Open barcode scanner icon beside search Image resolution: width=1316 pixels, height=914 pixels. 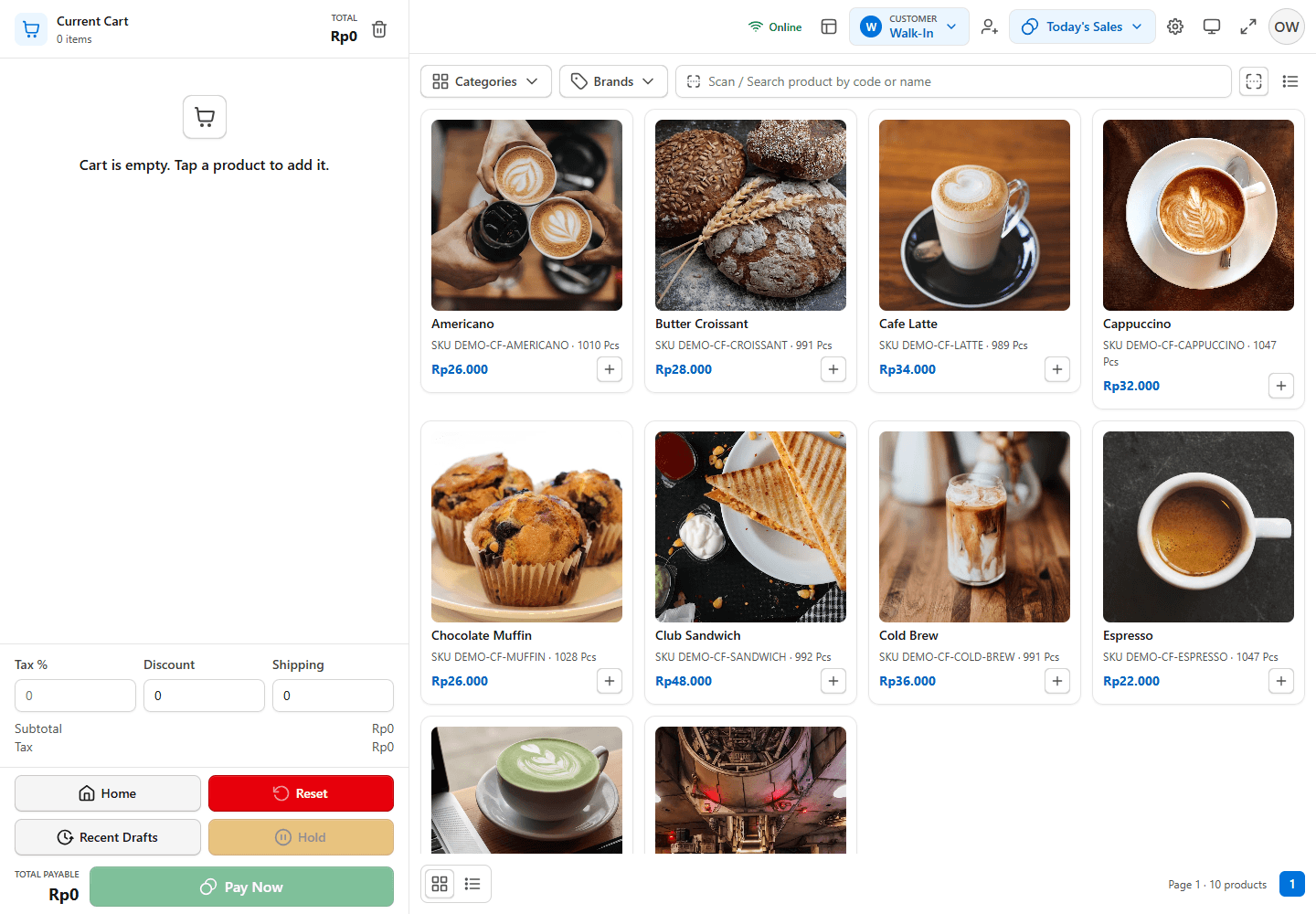tap(1254, 81)
